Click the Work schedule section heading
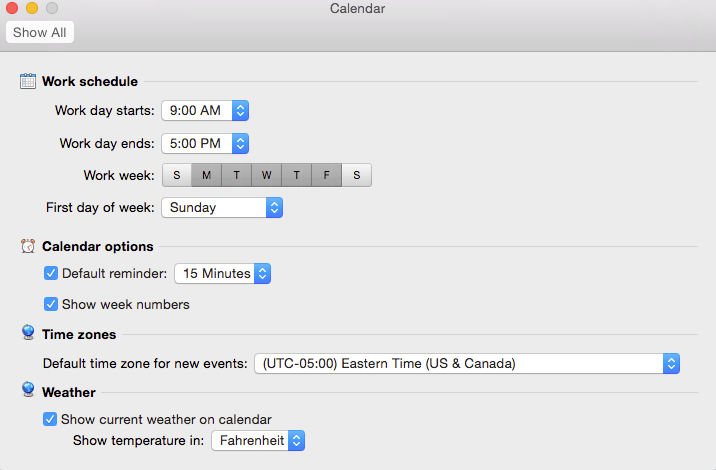716x470 pixels. (x=90, y=81)
